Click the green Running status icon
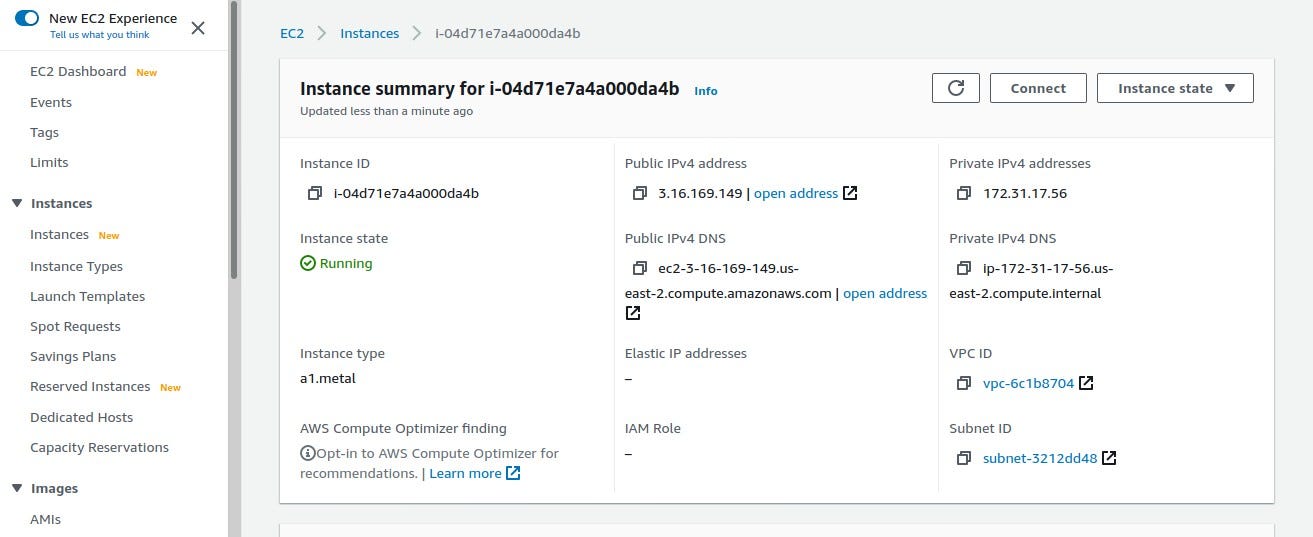This screenshot has width=1313, height=537. pyautogui.click(x=308, y=264)
